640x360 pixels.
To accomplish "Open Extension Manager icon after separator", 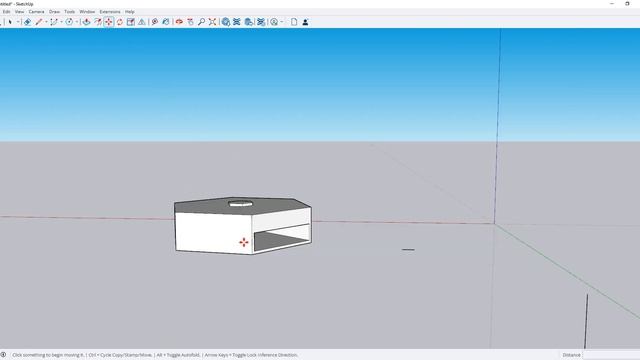I will 261,22.
